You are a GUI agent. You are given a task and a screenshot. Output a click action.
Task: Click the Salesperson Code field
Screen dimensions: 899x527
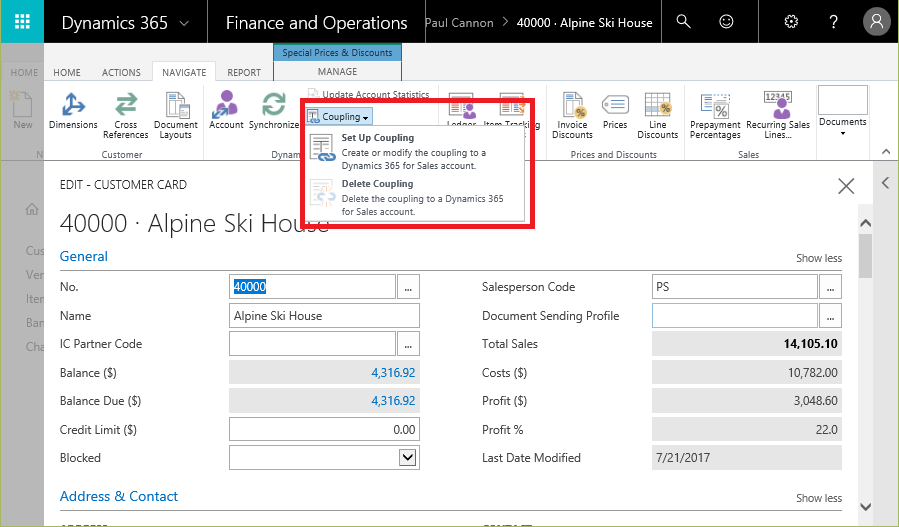(x=734, y=287)
